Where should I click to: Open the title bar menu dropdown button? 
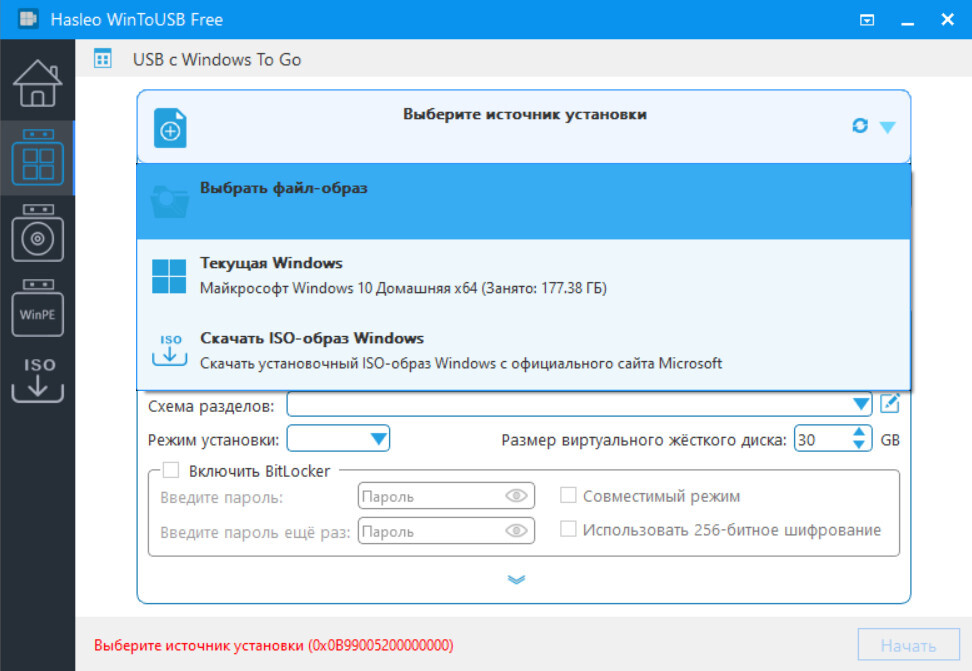click(867, 20)
